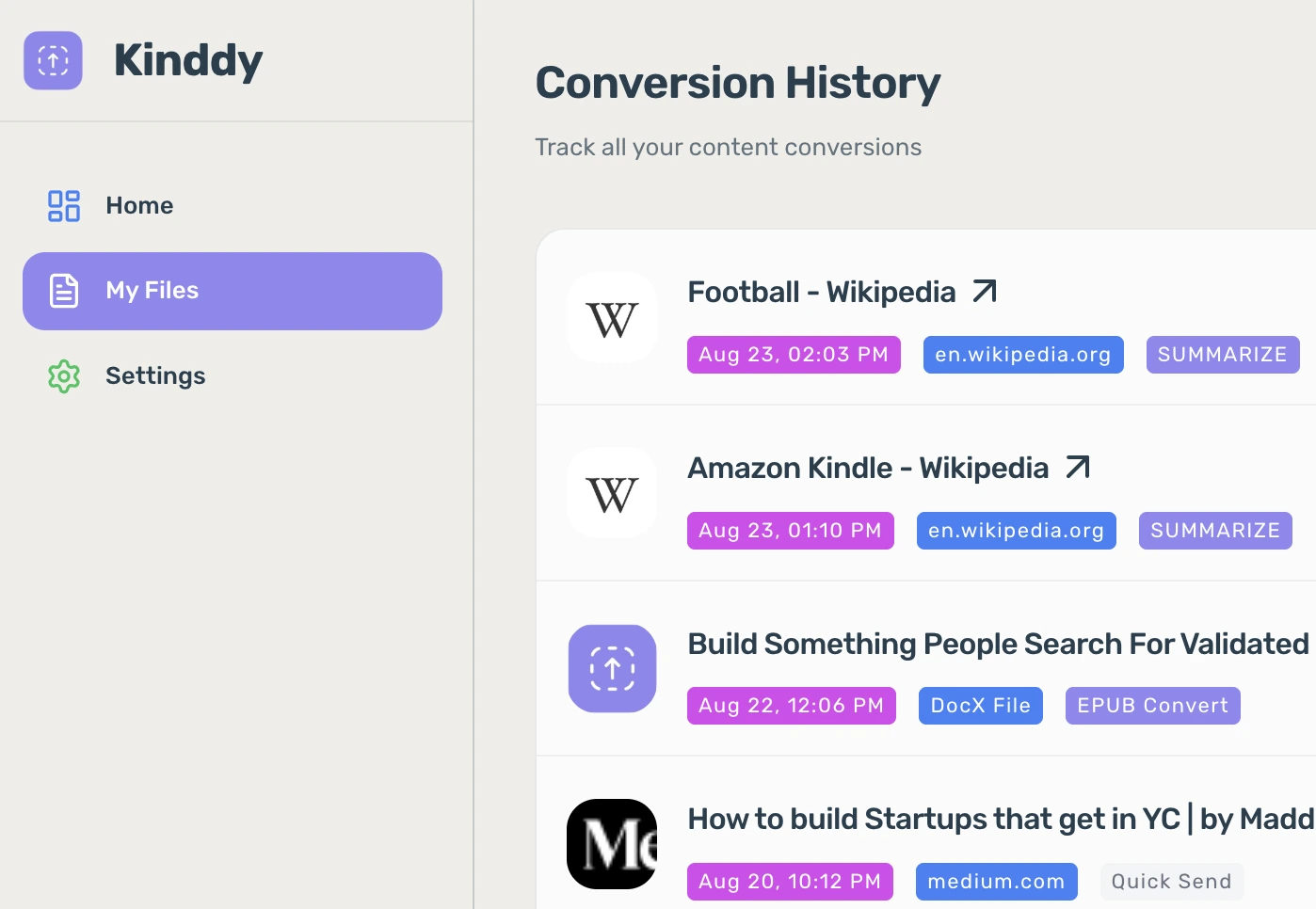Select My Files in sidebar
1316x909 pixels.
pyautogui.click(x=152, y=291)
